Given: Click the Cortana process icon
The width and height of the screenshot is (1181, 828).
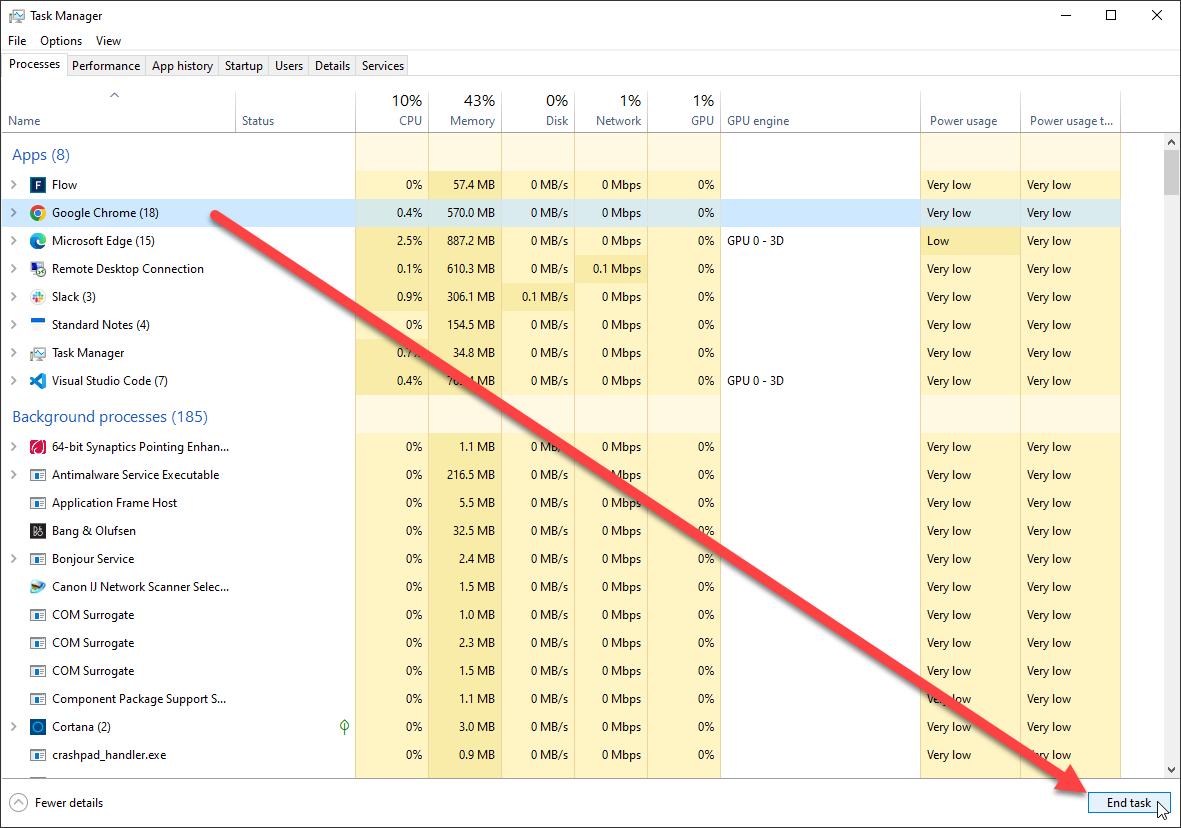Looking at the screenshot, I should click(x=38, y=727).
